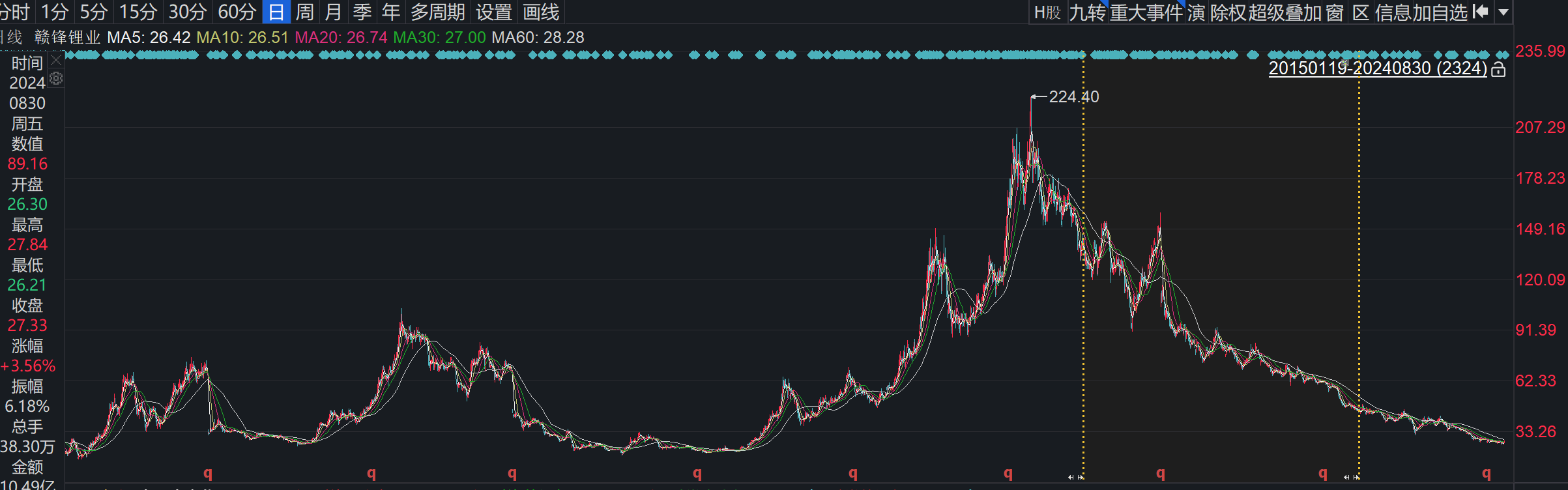The image size is (1568, 490).
Task: Click the MA60: 28.28 indicator label
Action: click(538, 37)
